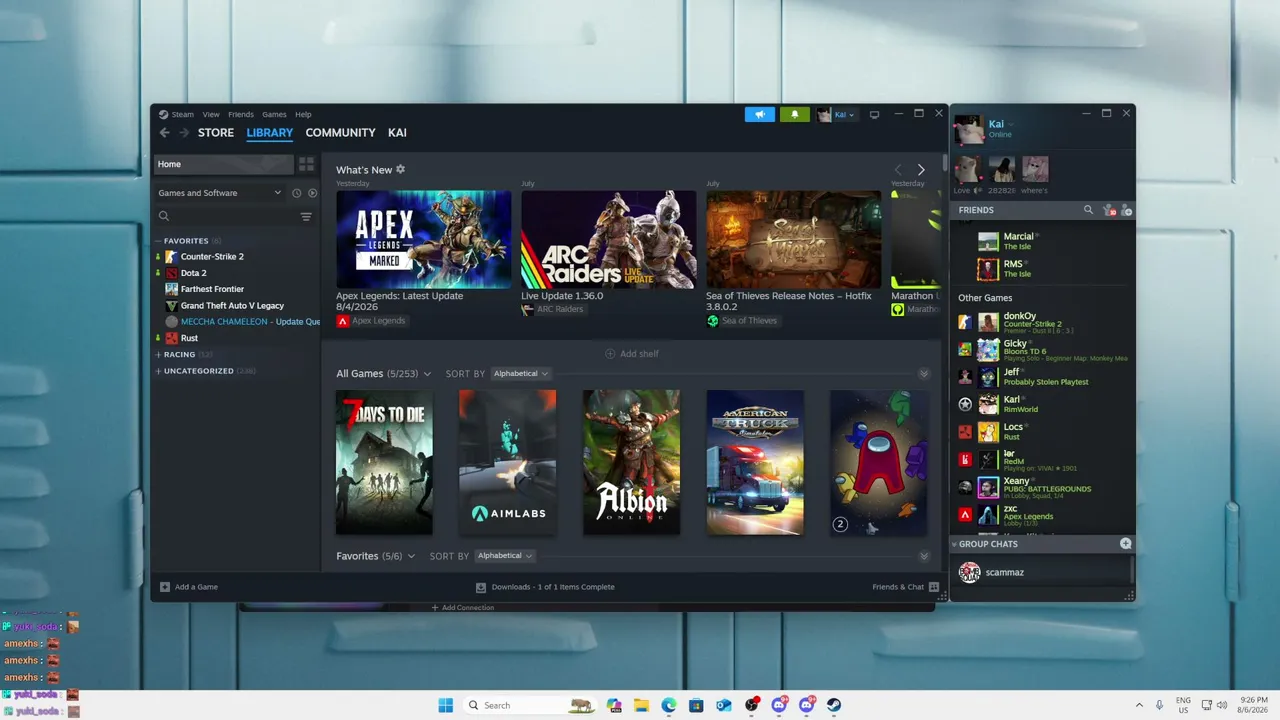Open the green notifications bell
The image size is (1280, 720).
click(795, 114)
